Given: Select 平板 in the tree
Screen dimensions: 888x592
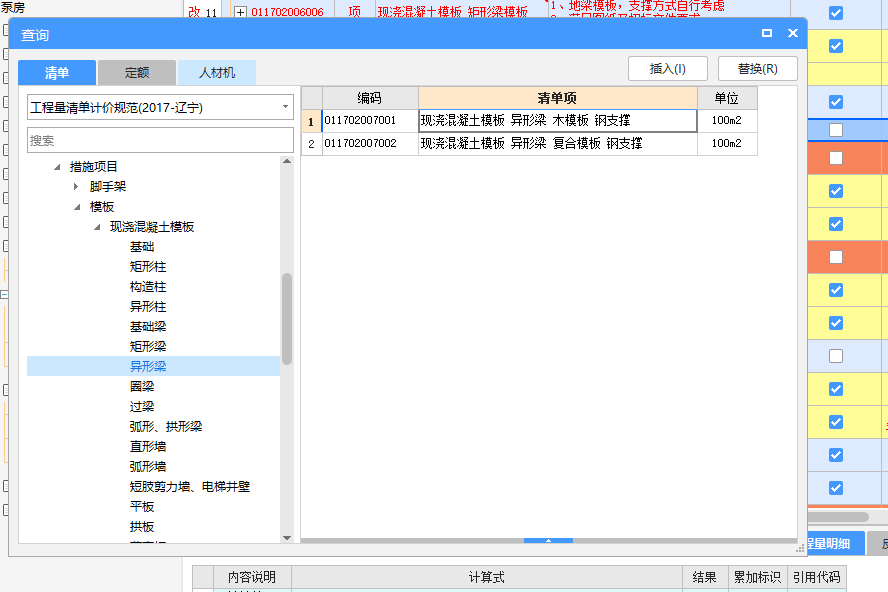Looking at the screenshot, I should click(142, 506).
